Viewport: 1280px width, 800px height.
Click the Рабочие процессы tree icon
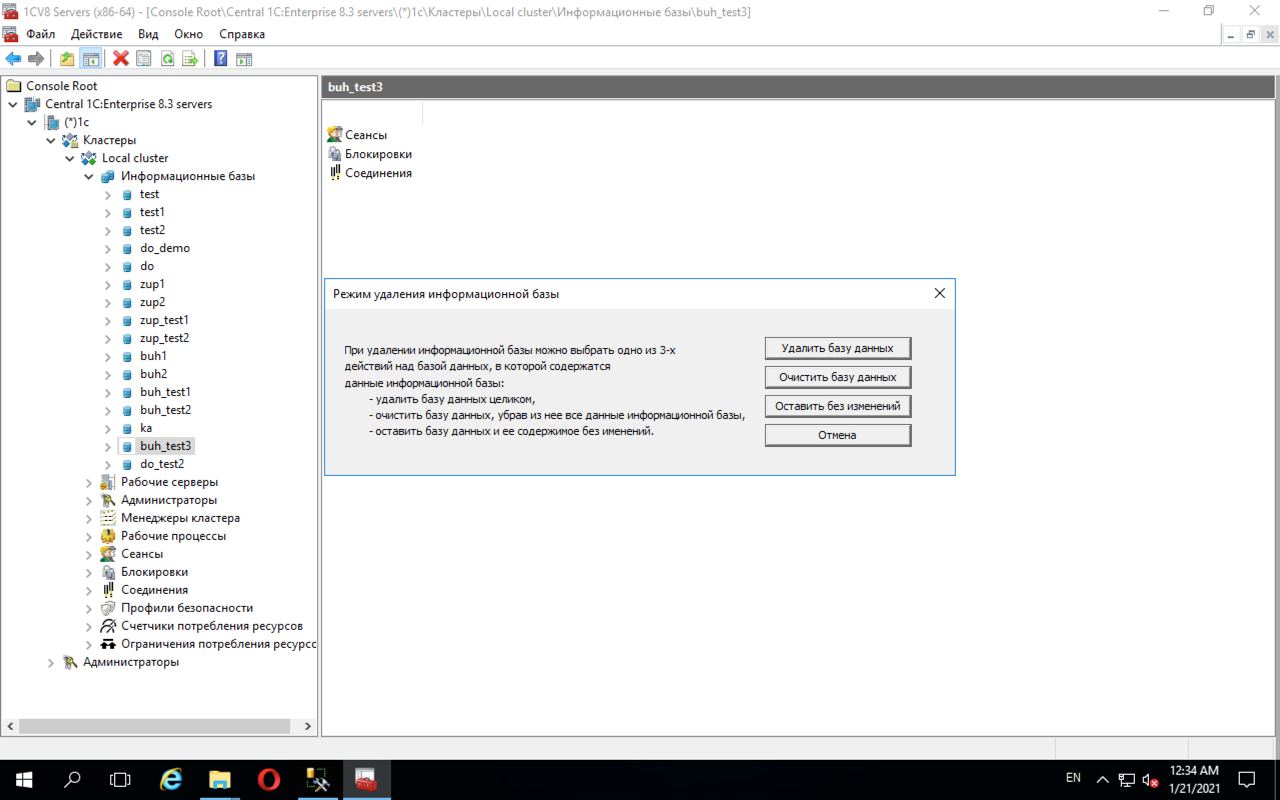(x=108, y=536)
